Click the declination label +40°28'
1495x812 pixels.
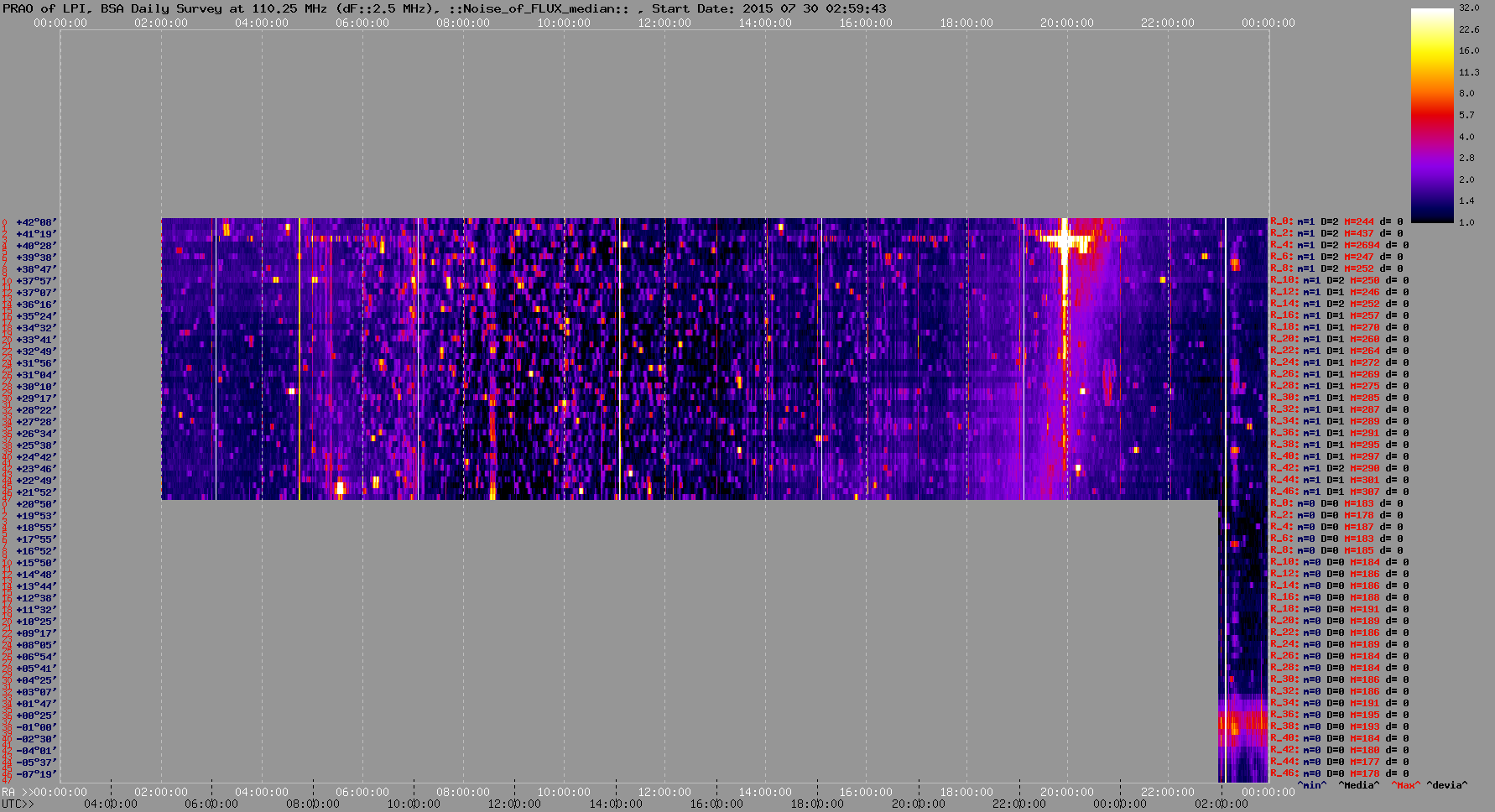[x=36, y=246]
